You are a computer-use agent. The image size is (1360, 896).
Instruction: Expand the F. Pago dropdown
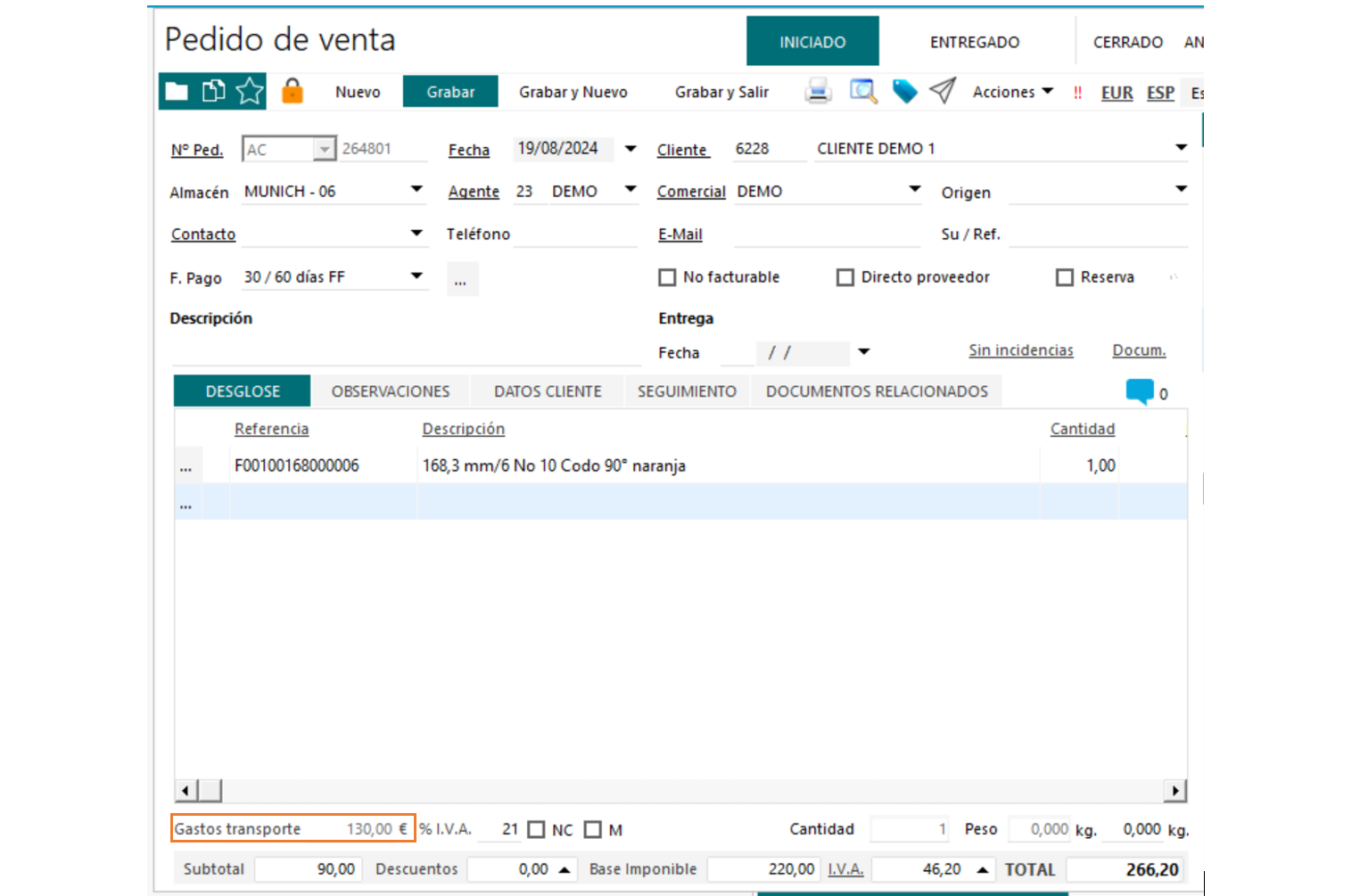[416, 276]
